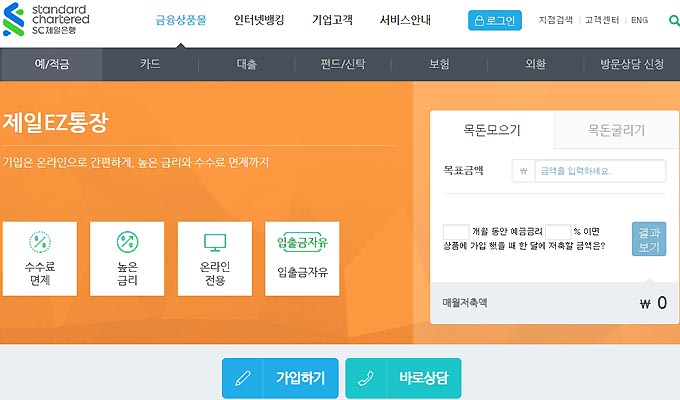Open the 인터넷뱅킹 menu
680x400 pixels.
pos(259,20)
